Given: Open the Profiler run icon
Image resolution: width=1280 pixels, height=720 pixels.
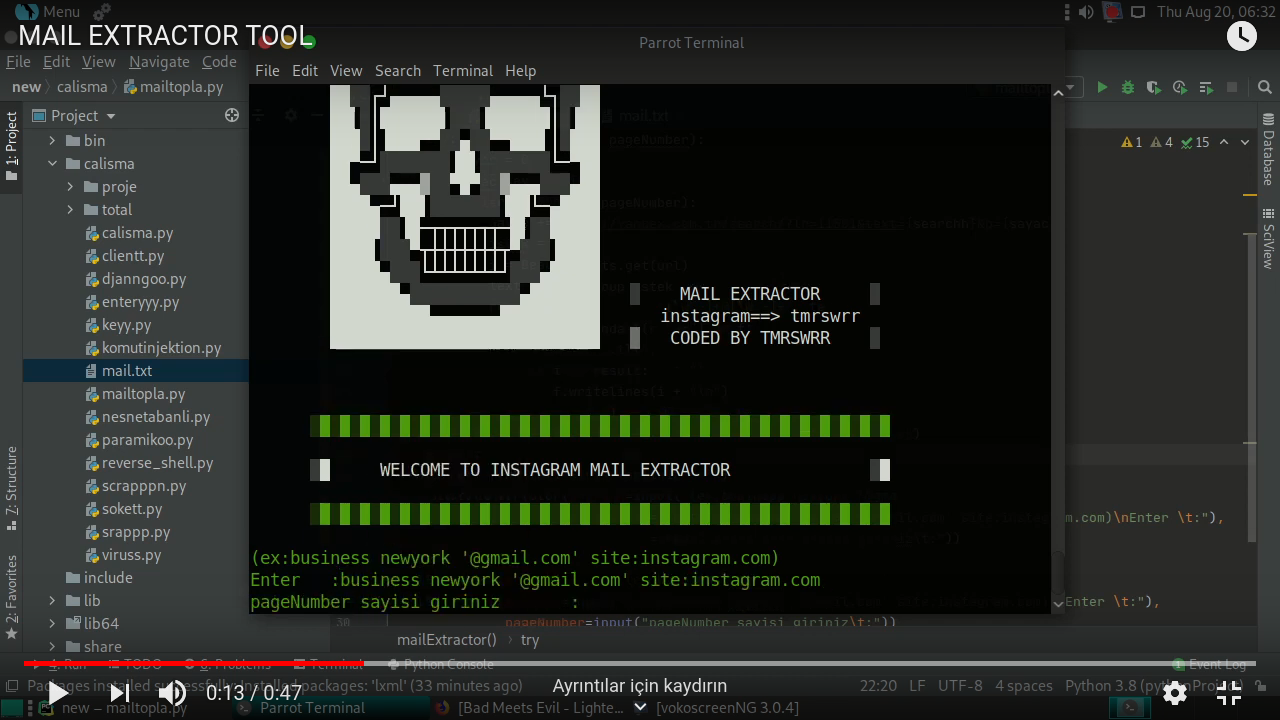Looking at the screenshot, I should 1179,87.
